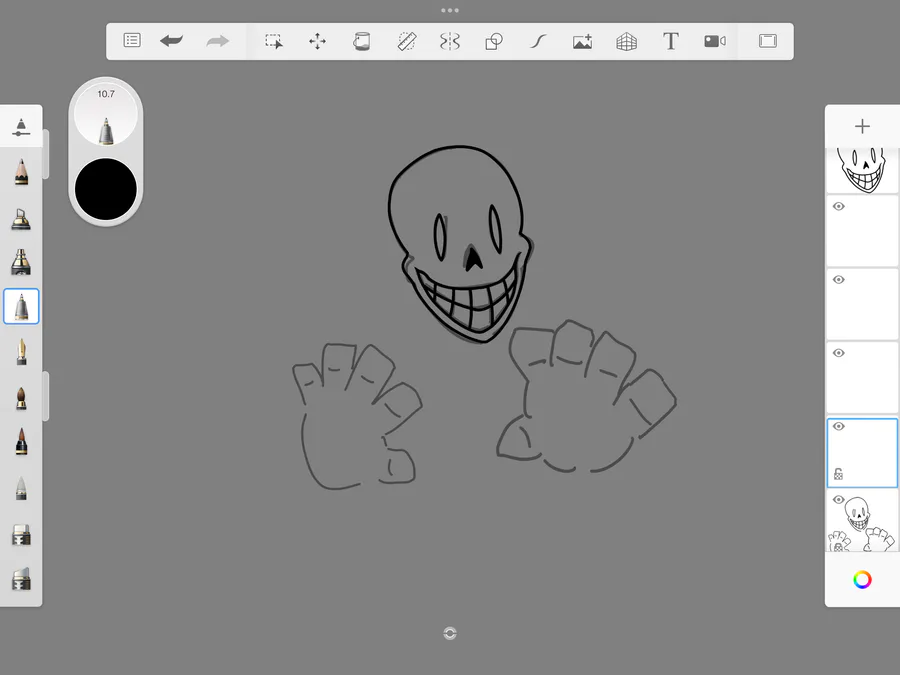Image resolution: width=900 pixels, height=675 pixels.
Task: Open the color wheel editor
Action: pyautogui.click(x=862, y=580)
